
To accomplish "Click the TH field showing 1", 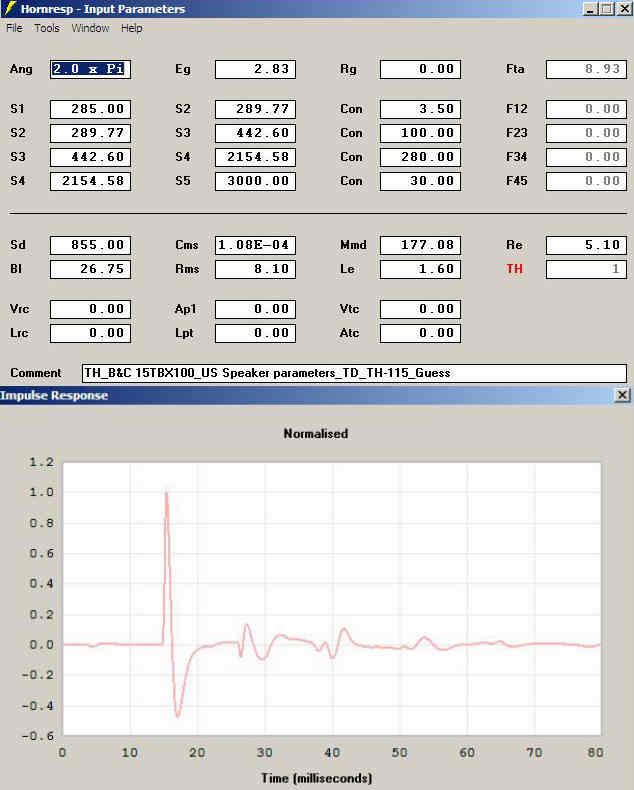I will tap(586, 269).
